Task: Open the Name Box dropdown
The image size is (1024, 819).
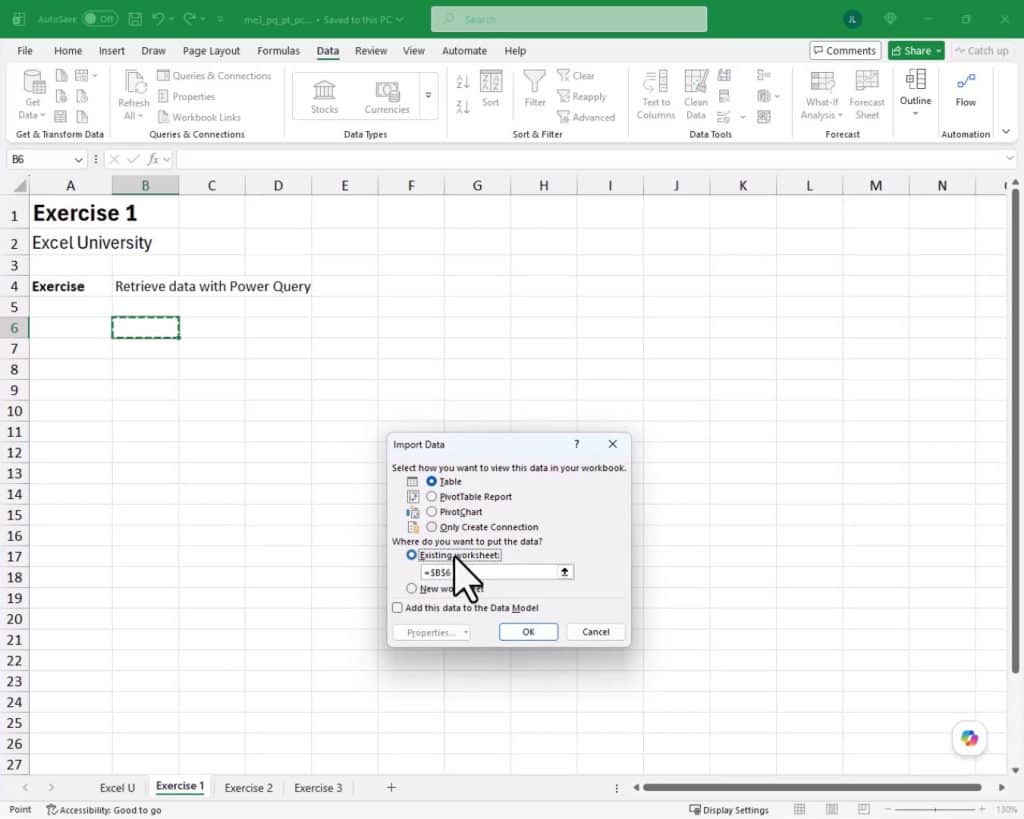Action: (78, 159)
